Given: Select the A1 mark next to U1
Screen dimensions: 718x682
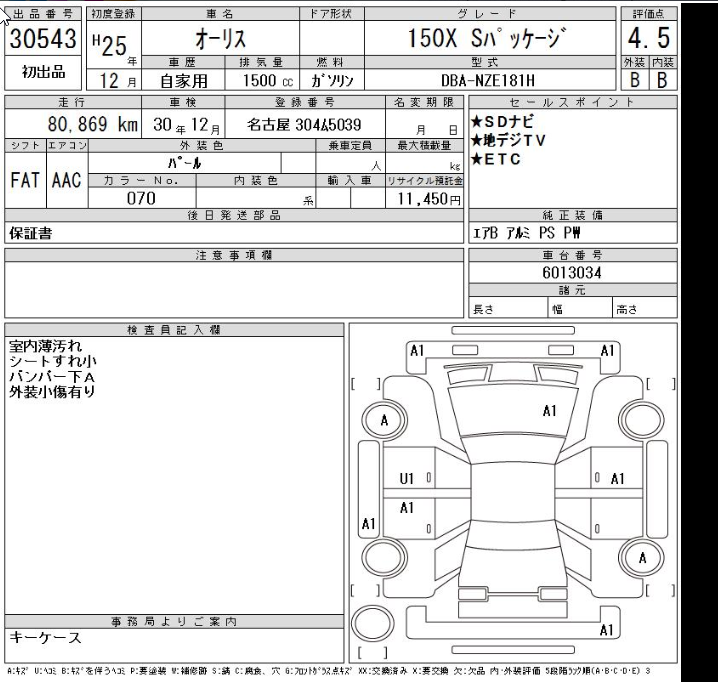Looking at the screenshot, I should [406, 507].
